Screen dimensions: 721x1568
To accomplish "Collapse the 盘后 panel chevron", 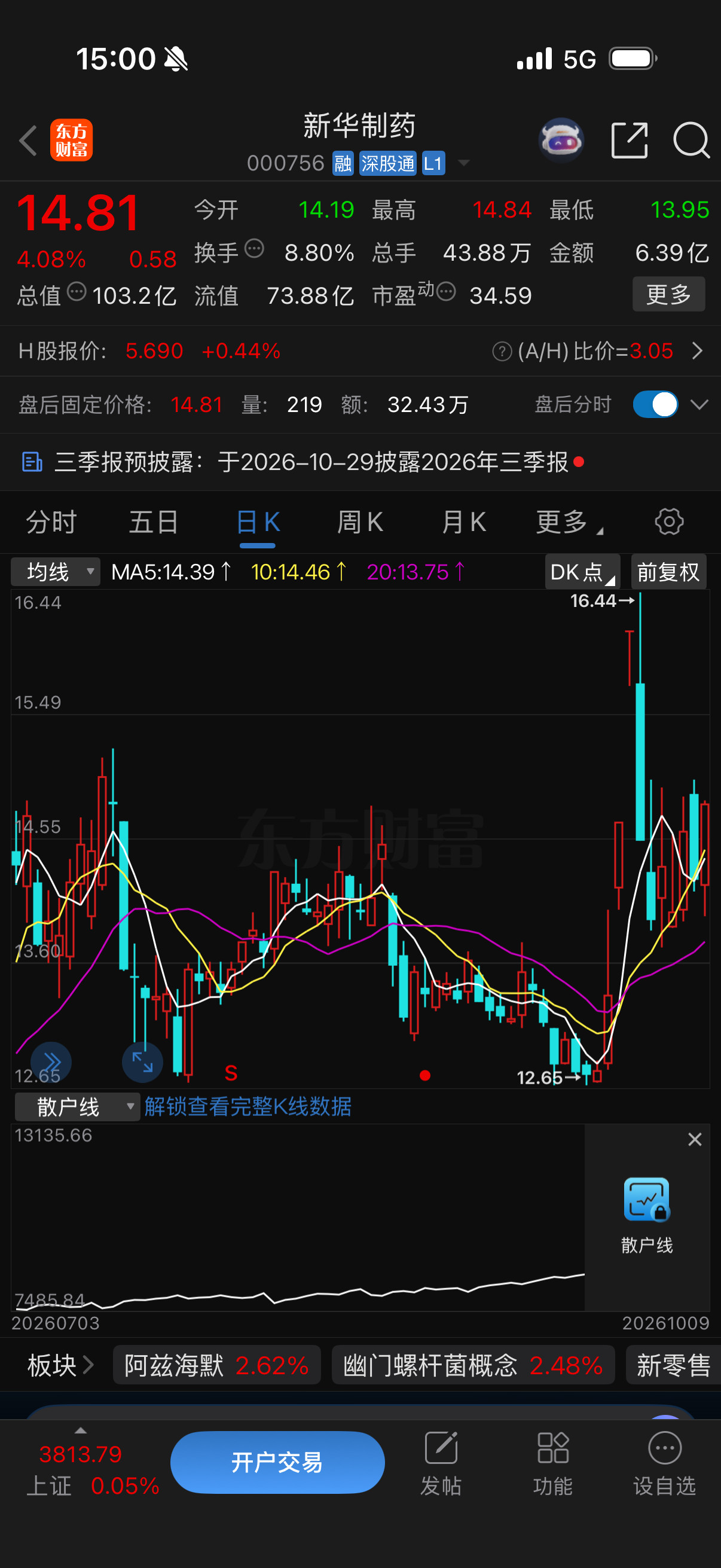I will (699, 405).
